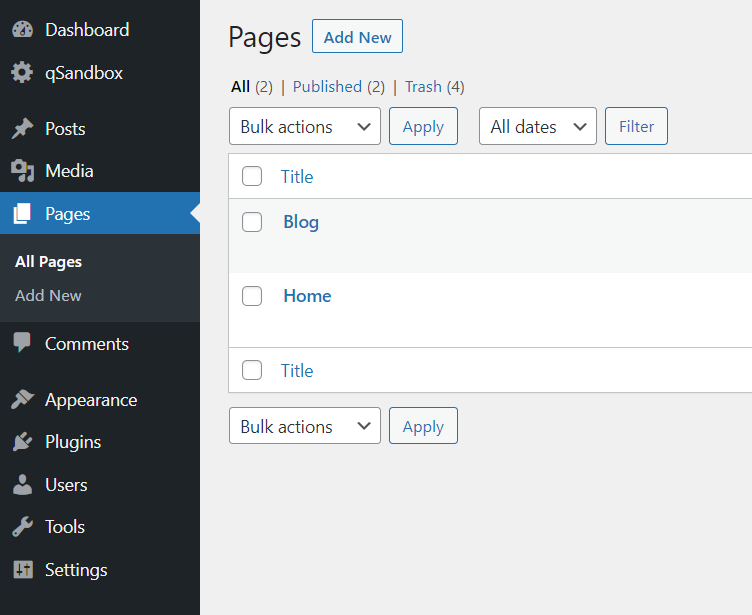View the Trash pages
Viewport: 752px width, 615px height.
[423, 87]
